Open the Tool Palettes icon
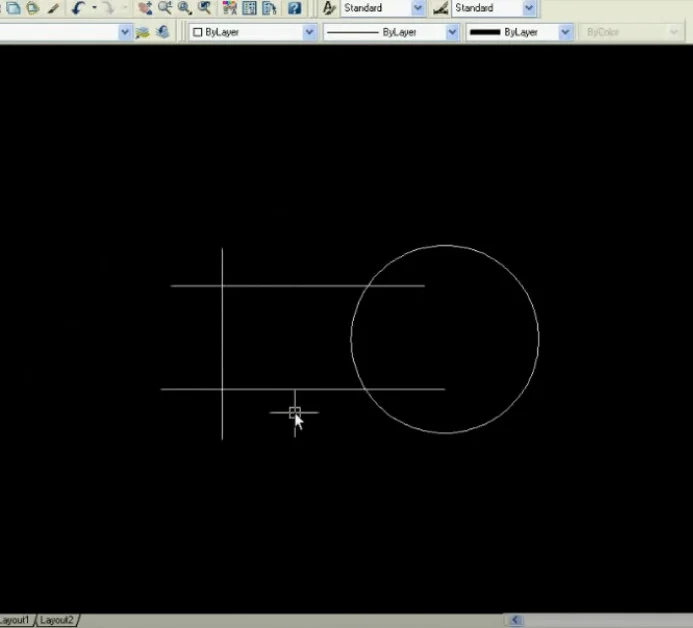Image resolution: width=693 pixels, height=628 pixels. point(269,8)
